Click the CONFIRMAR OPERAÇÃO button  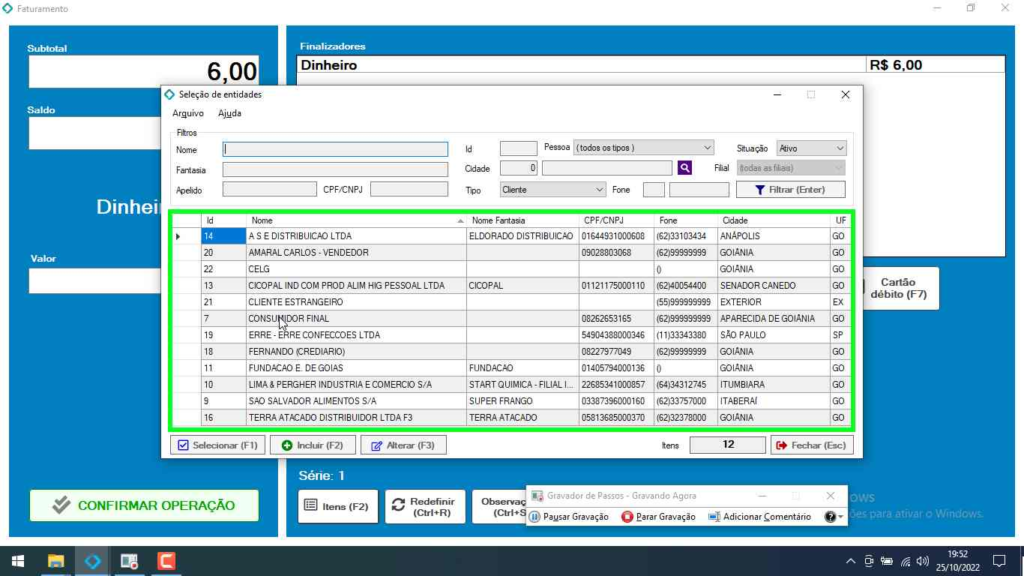pos(144,505)
